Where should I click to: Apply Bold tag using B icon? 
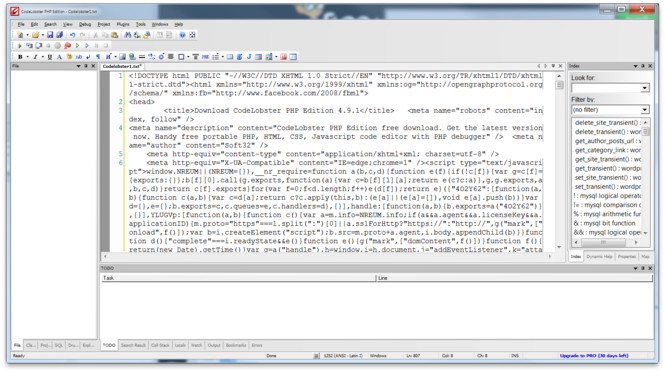coord(20,56)
